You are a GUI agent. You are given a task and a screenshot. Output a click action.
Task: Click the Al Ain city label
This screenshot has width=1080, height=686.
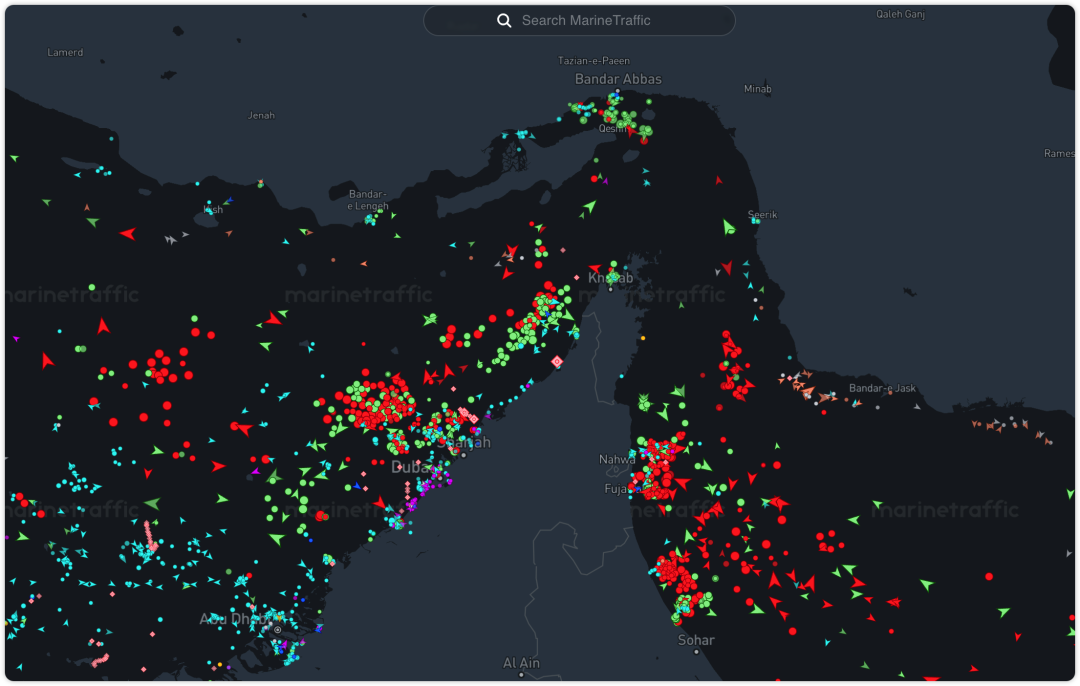[x=522, y=663]
